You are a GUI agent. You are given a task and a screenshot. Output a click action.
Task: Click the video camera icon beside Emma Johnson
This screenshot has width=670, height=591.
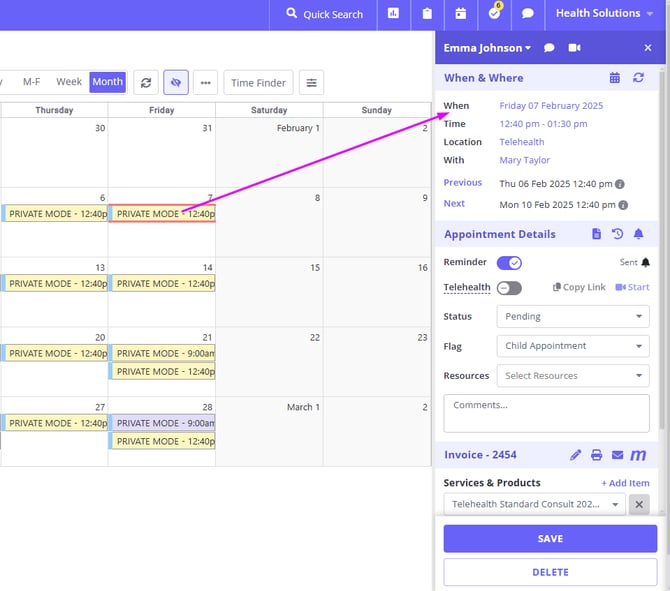574,48
